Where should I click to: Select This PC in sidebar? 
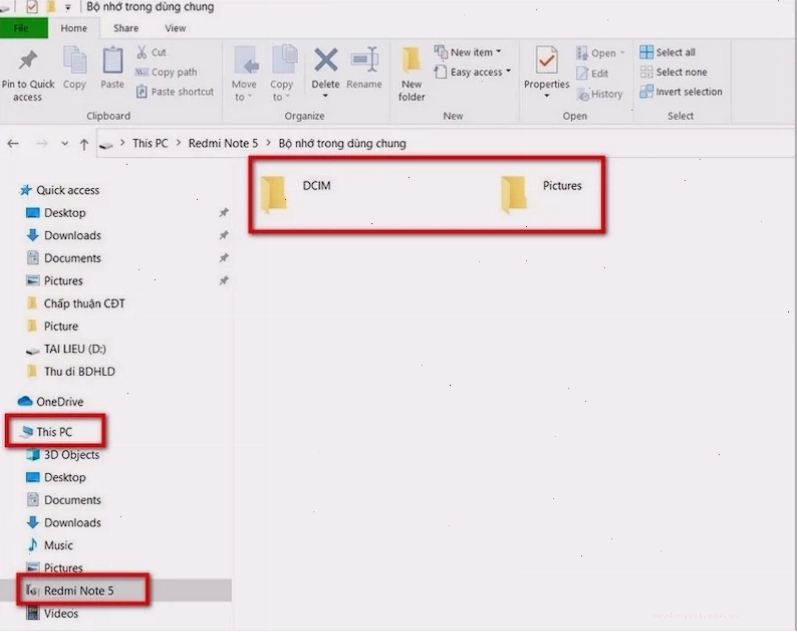point(46,432)
